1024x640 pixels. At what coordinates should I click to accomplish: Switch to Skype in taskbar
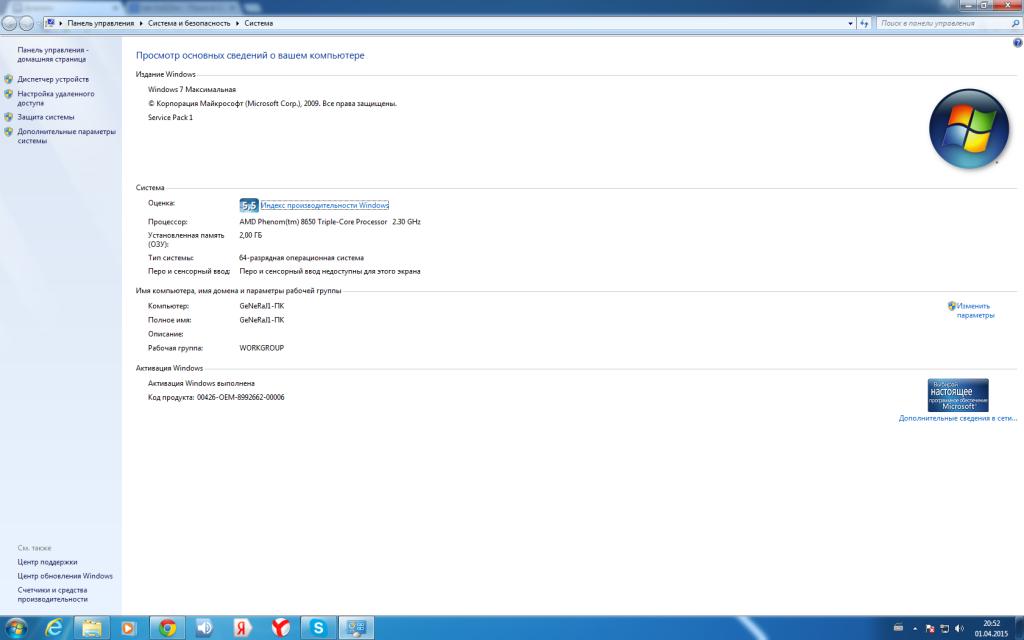318,628
